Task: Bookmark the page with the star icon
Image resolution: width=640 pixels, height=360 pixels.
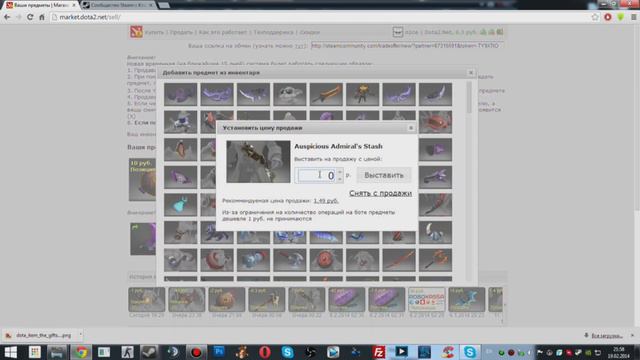Action: (x=595, y=17)
